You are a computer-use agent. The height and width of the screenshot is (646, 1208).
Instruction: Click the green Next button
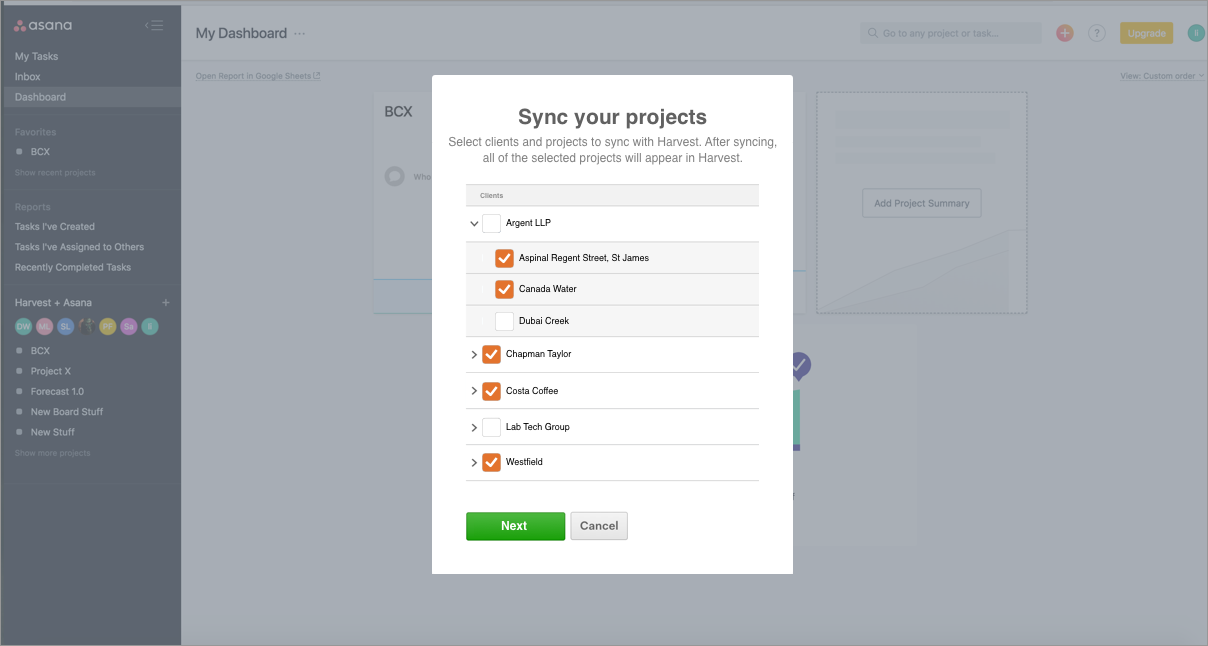(515, 526)
